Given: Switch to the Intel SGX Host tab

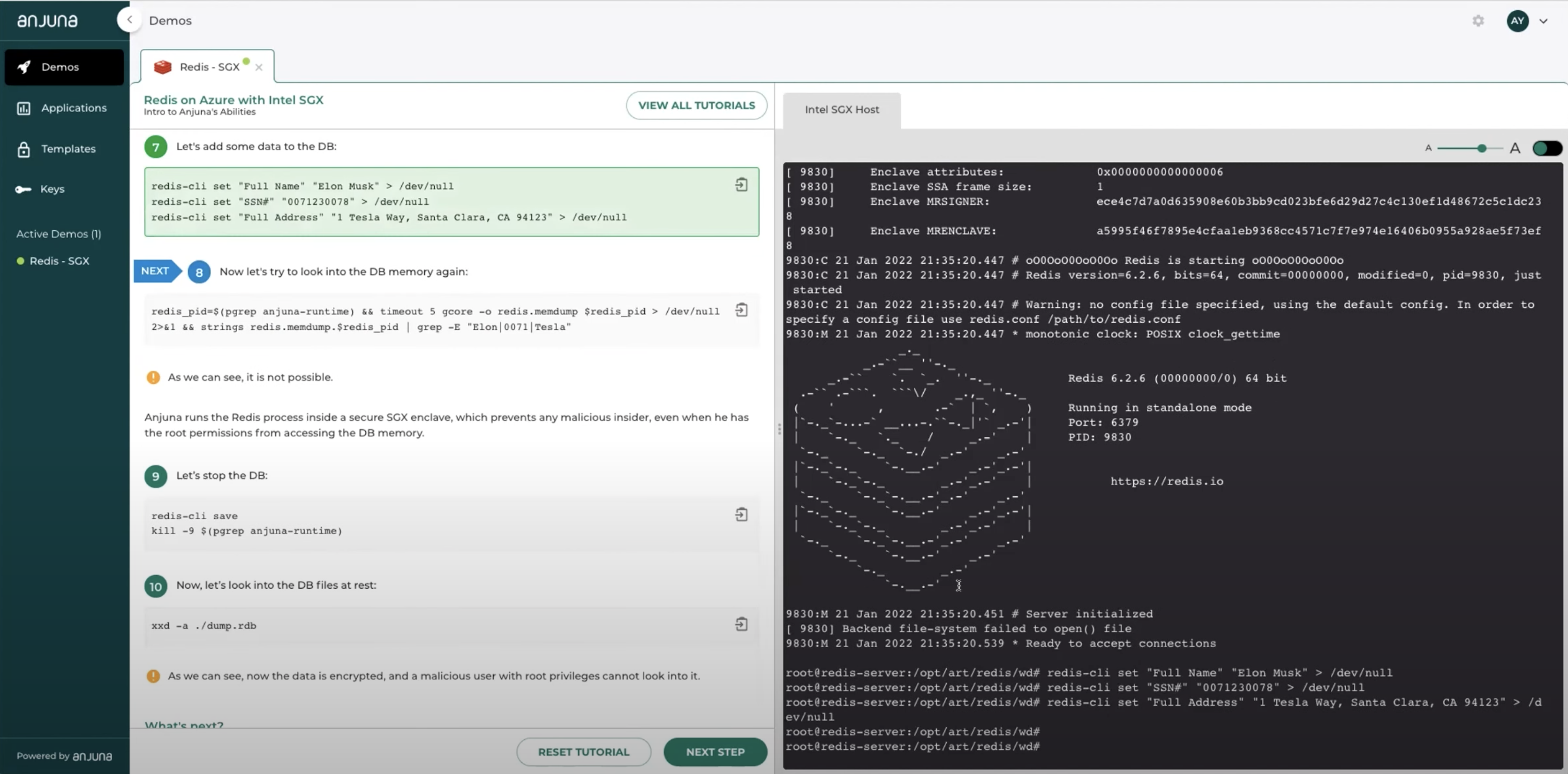Looking at the screenshot, I should tap(842, 110).
